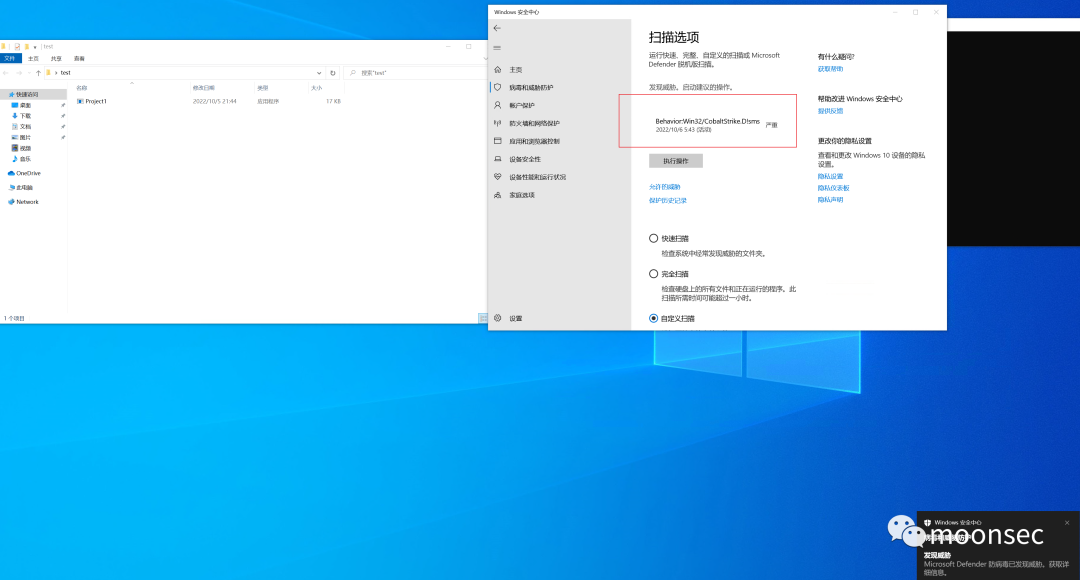The image size is (1080, 580).
Task: Open 隐私设置 privacy settings link
Action: point(830,176)
